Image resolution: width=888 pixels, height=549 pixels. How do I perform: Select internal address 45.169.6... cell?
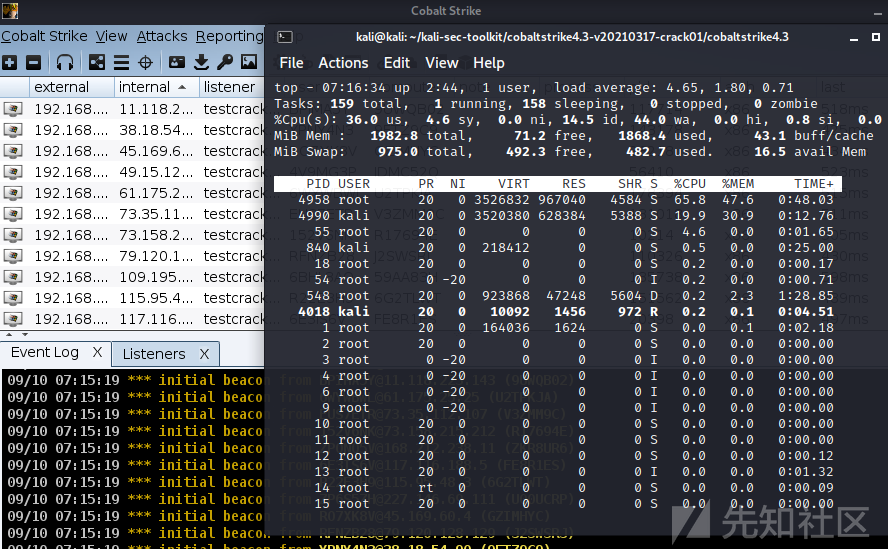pyautogui.click(x=156, y=151)
